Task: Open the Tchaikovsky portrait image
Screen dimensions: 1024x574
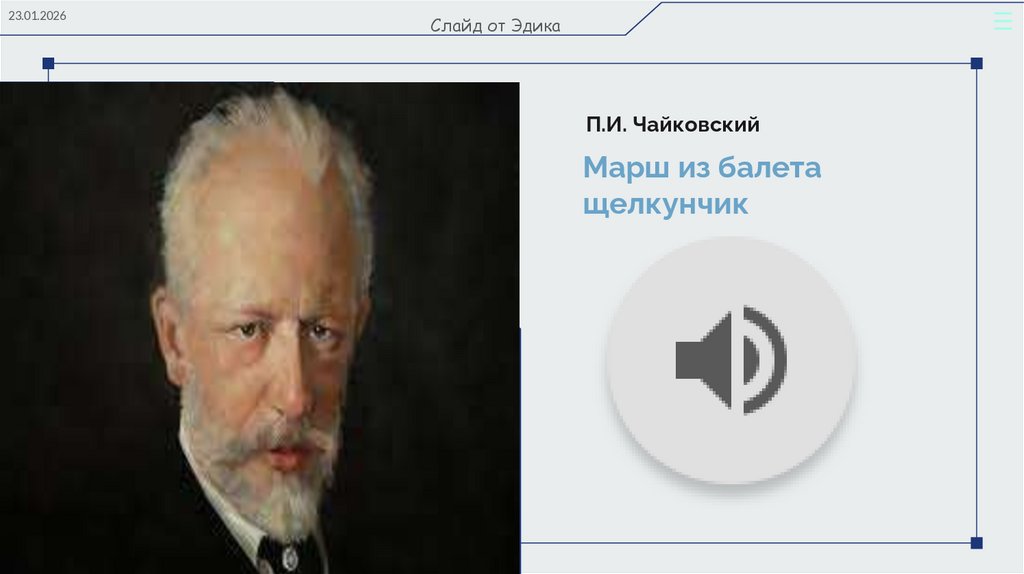Action: pyautogui.click(x=260, y=328)
